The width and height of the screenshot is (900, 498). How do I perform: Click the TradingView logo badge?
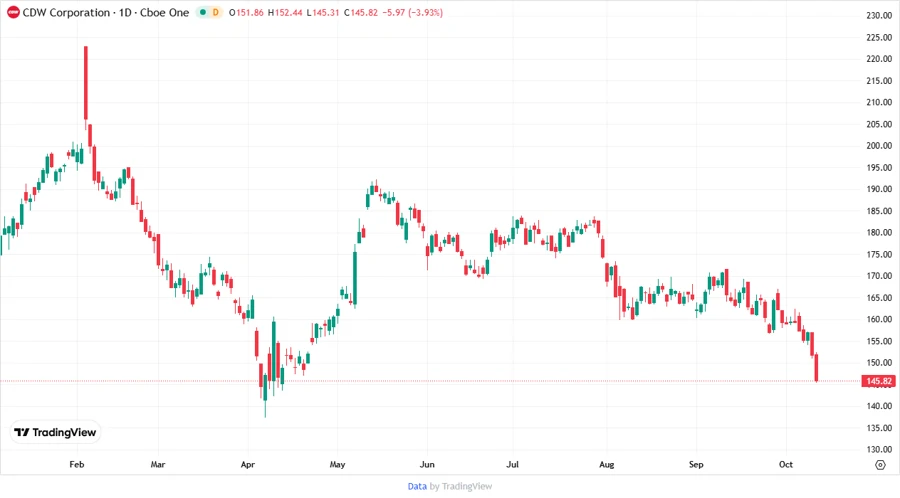click(x=55, y=432)
